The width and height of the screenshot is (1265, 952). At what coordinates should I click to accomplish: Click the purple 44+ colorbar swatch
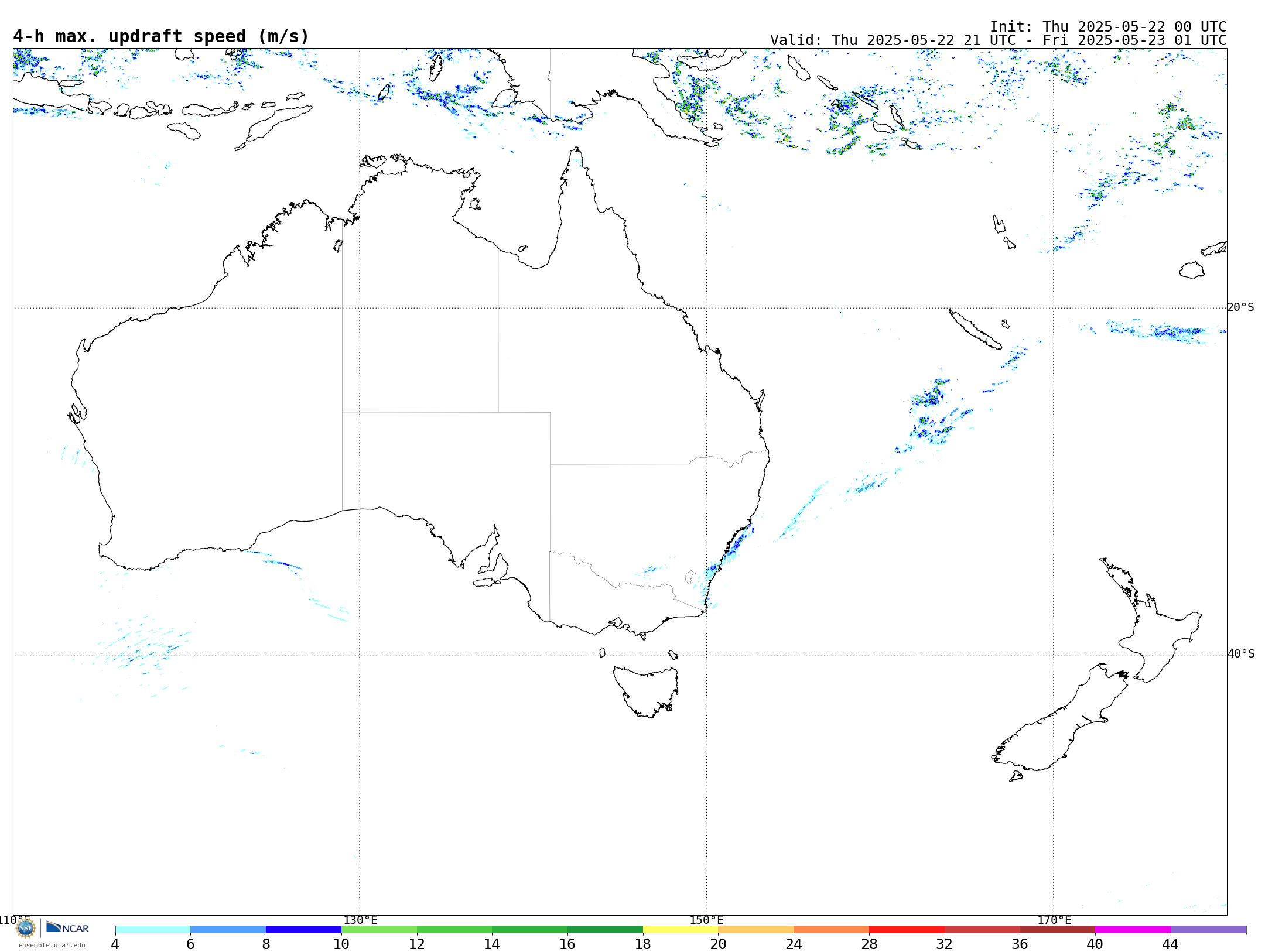[x=1208, y=929]
